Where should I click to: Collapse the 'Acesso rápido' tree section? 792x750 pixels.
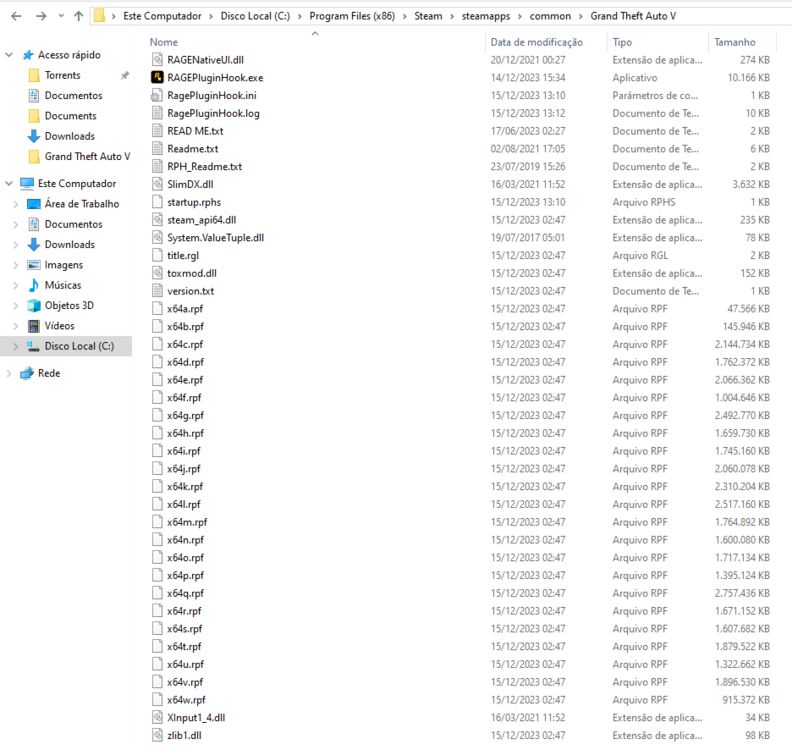9,55
